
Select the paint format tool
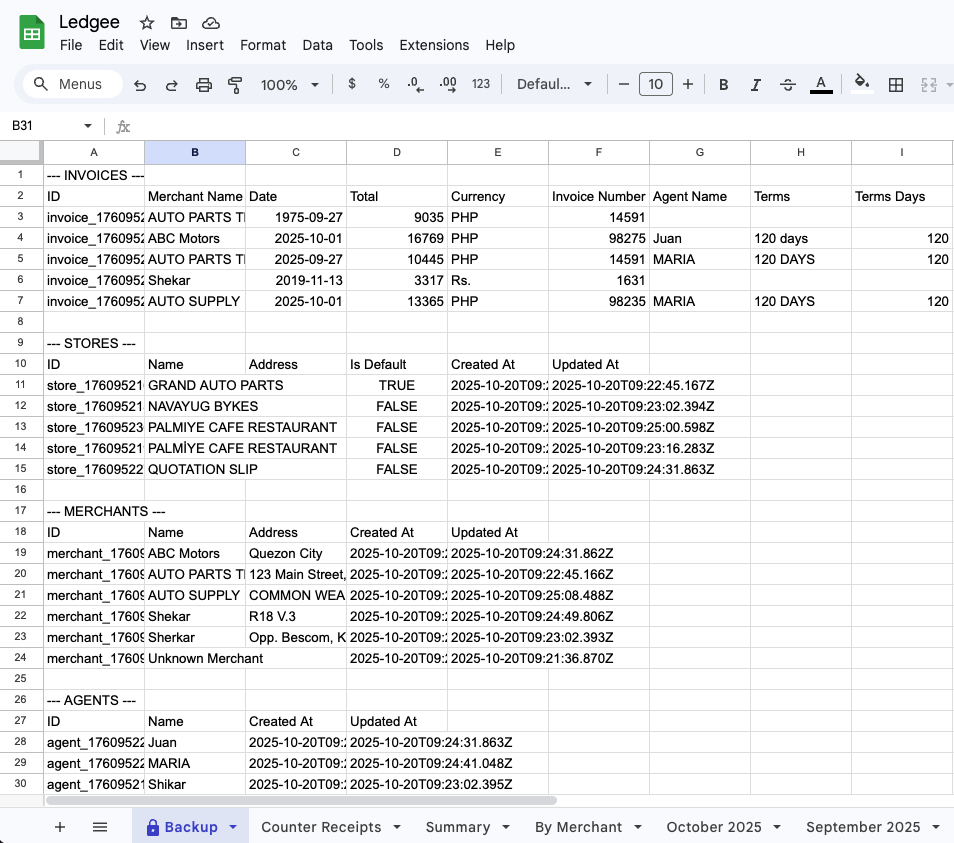(235, 84)
